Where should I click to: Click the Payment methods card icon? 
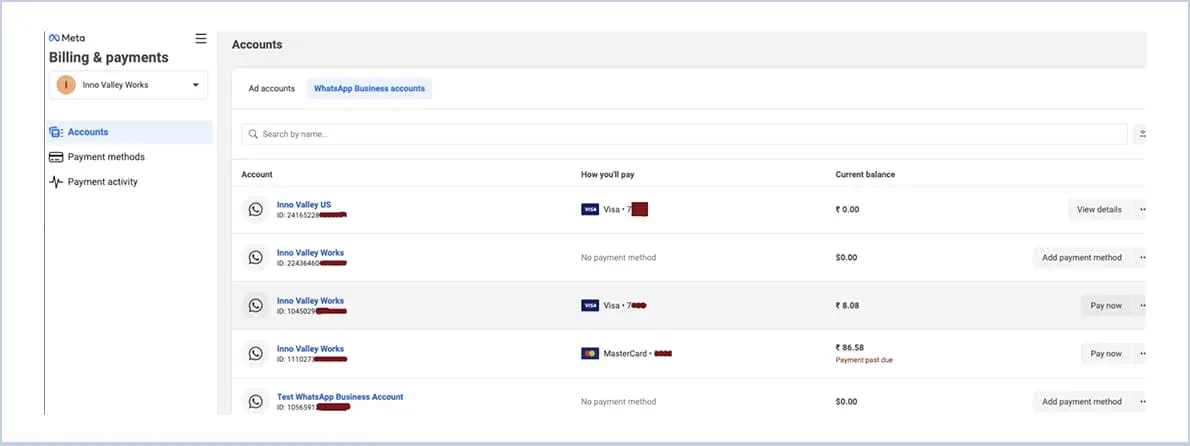point(55,157)
